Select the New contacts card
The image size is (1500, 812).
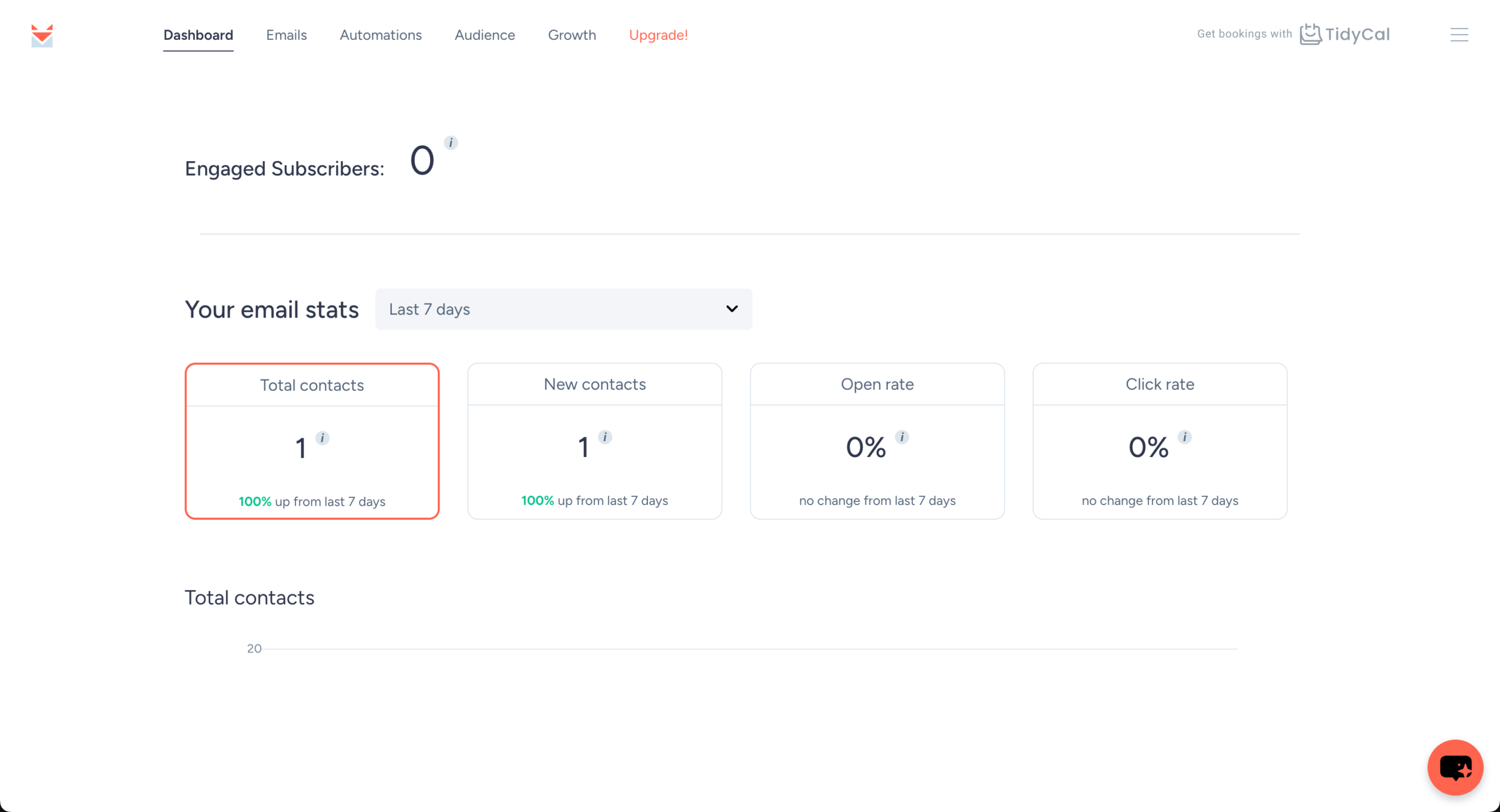[594, 441]
